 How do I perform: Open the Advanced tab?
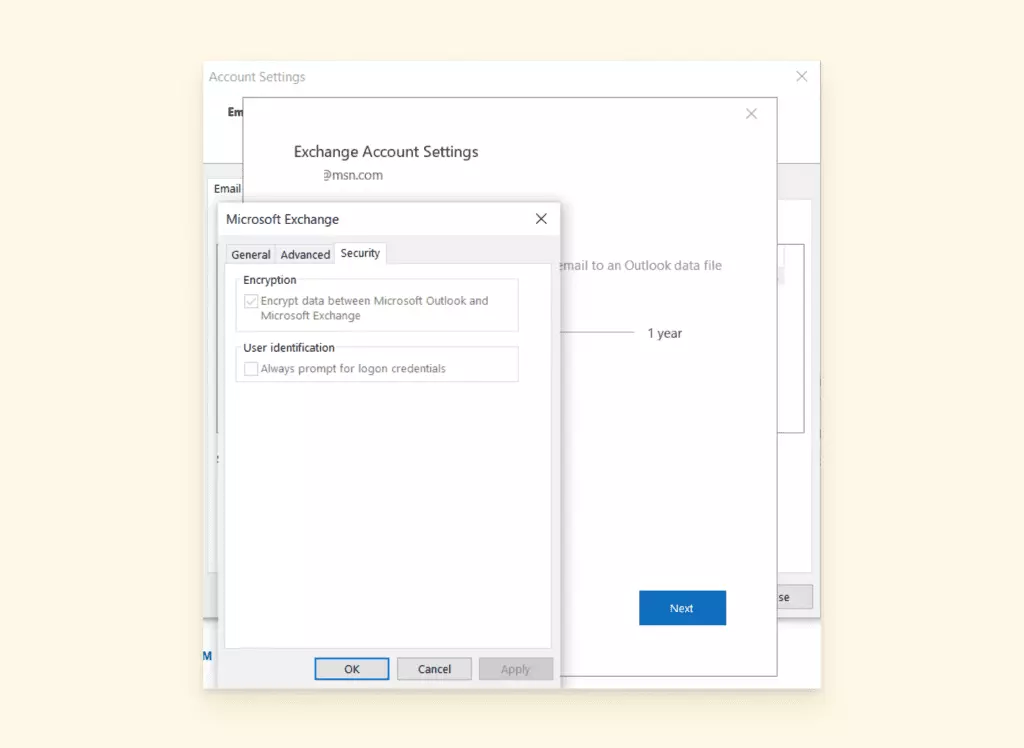click(305, 255)
